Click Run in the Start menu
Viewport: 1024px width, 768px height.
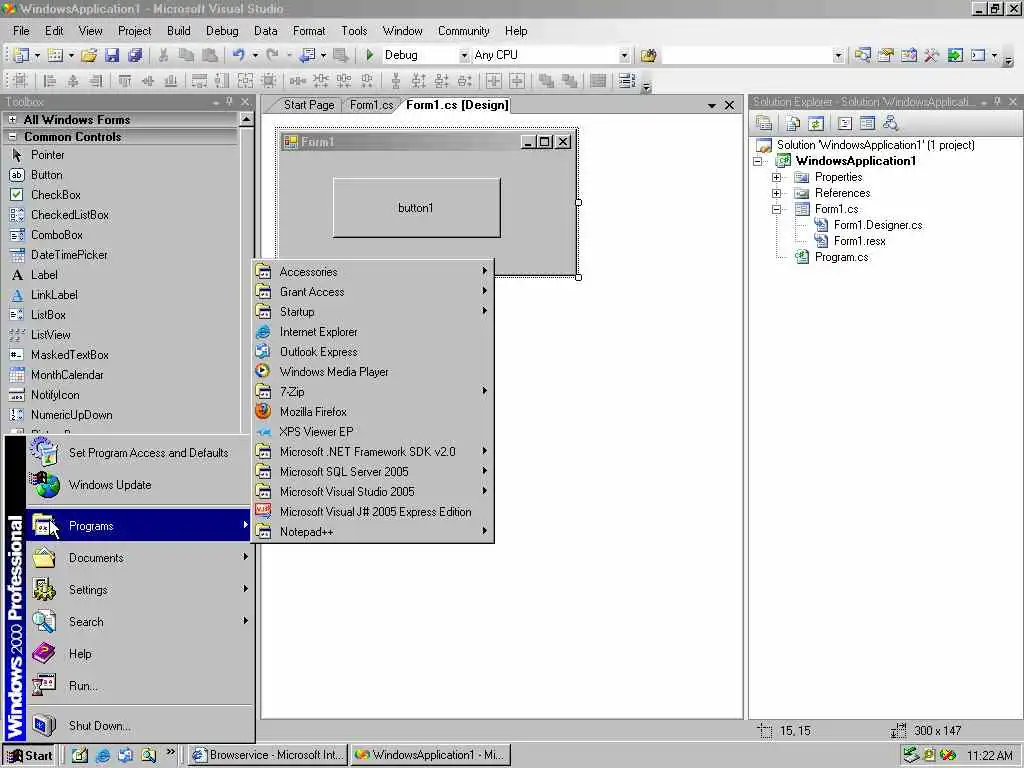point(140,686)
